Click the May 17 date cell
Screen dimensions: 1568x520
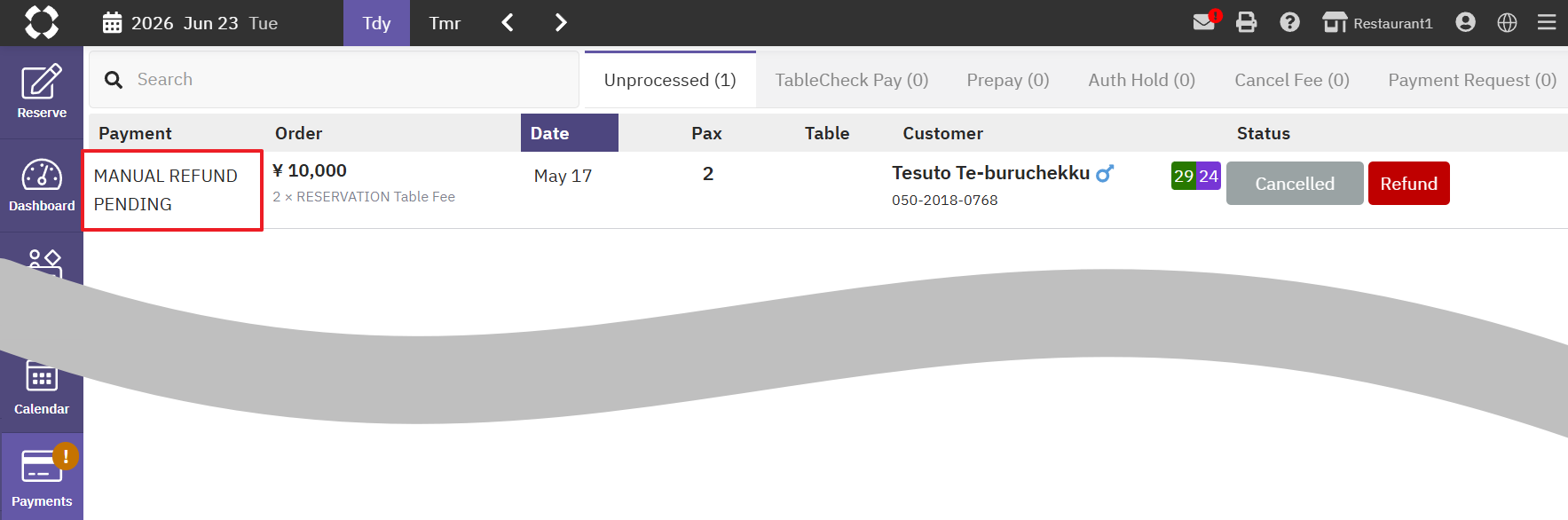(x=563, y=176)
